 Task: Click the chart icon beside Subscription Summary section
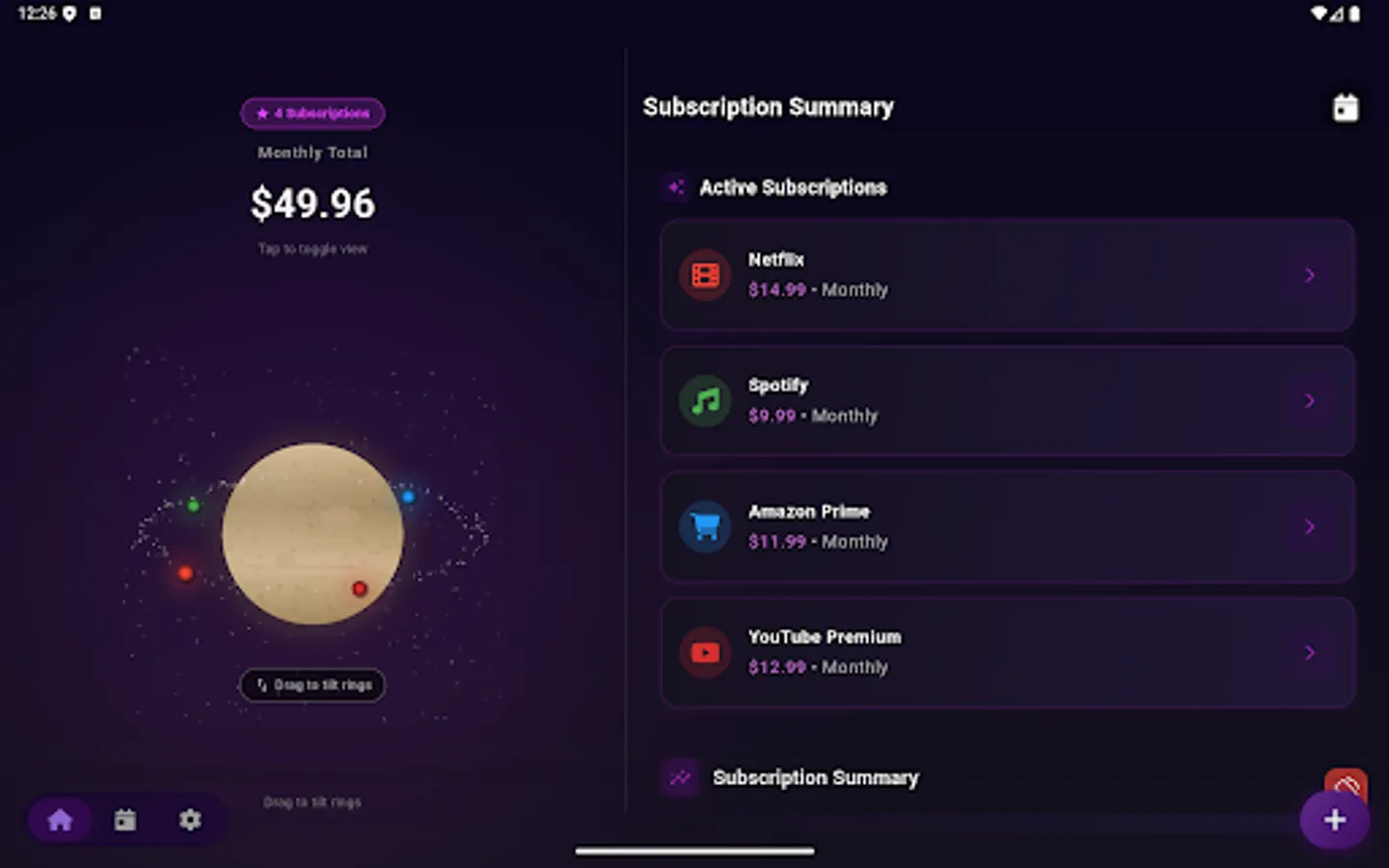click(x=680, y=777)
